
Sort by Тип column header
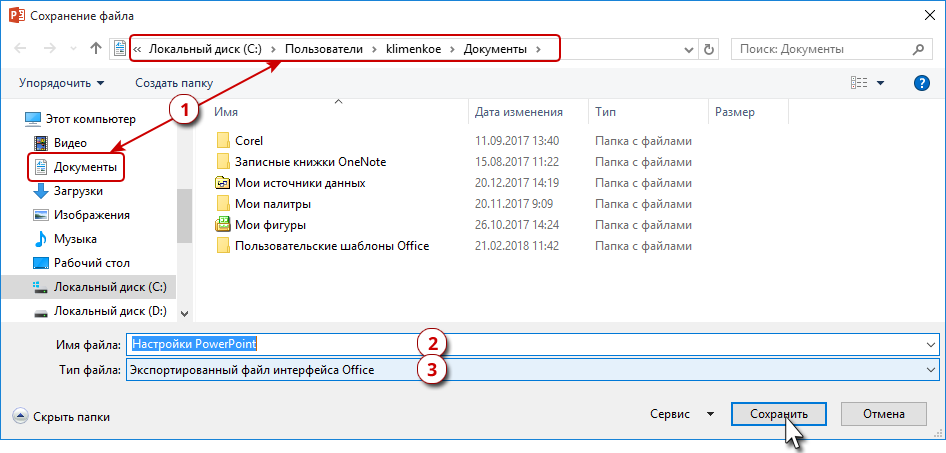point(606,112)
